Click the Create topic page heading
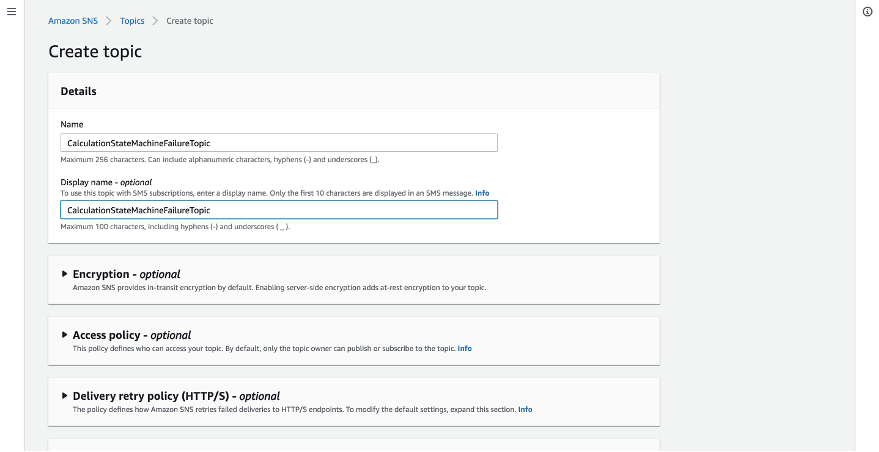Screen dimensions: 879x452 coord(95,51)
